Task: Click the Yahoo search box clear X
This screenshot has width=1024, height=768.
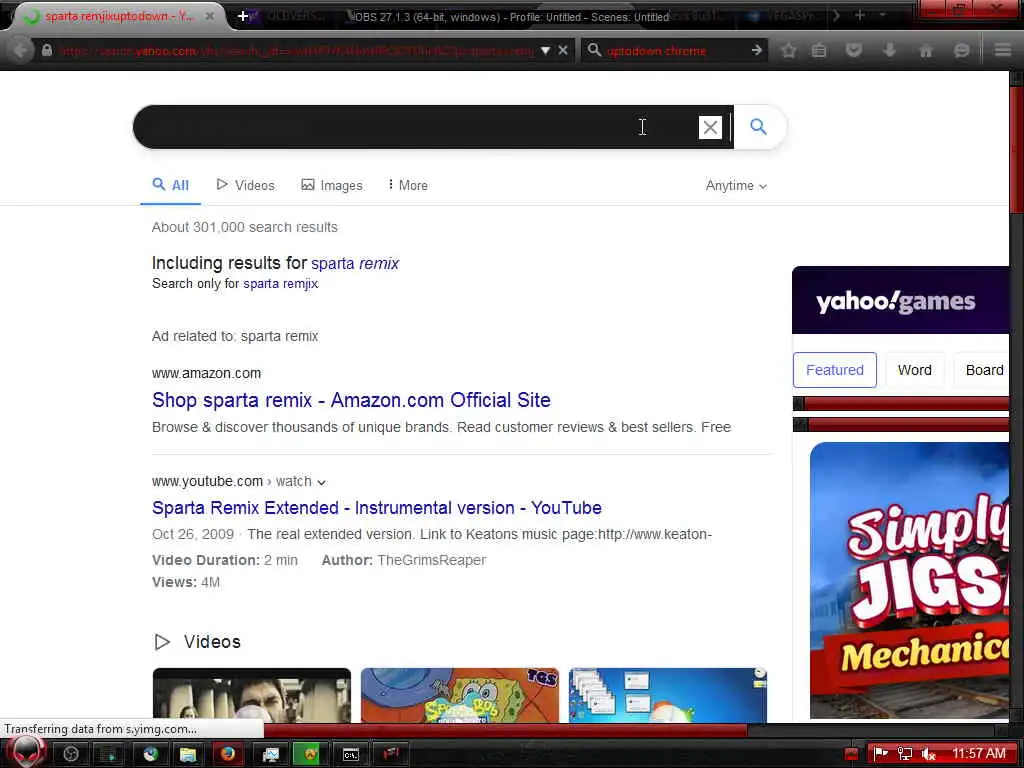Action: (710, 127)
